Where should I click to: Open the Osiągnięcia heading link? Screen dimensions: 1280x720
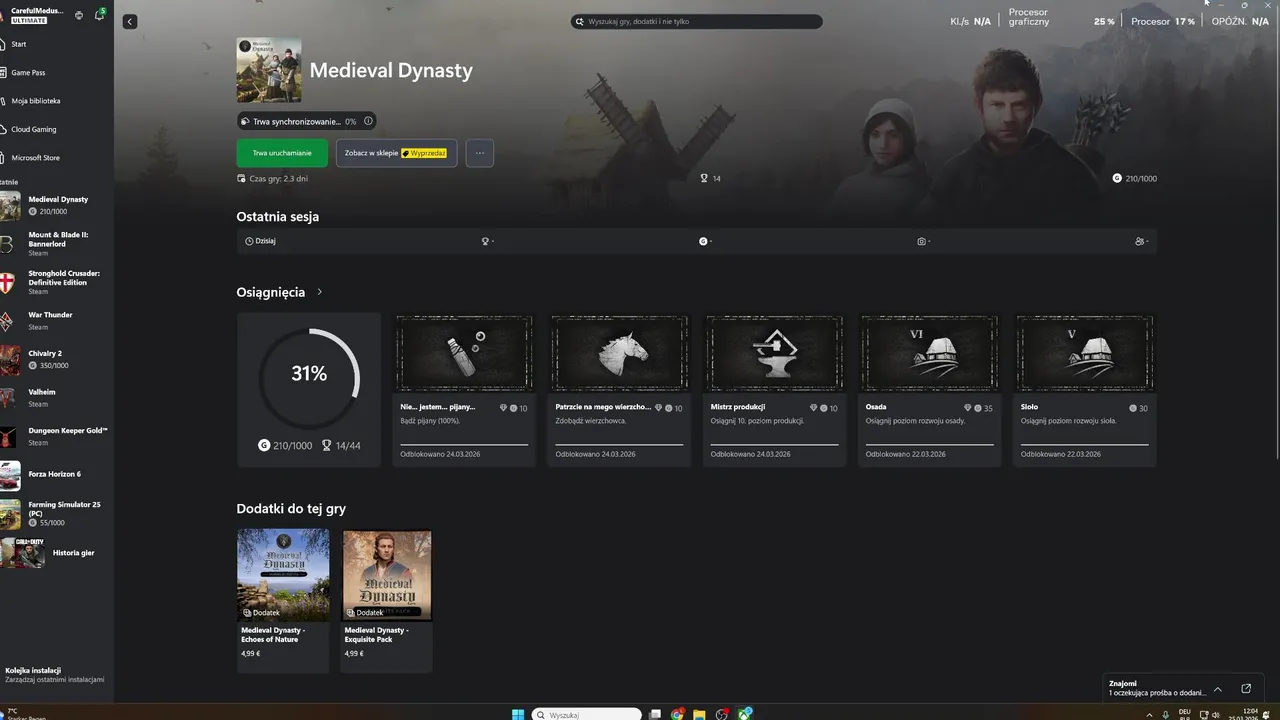[x=271, y=292]
